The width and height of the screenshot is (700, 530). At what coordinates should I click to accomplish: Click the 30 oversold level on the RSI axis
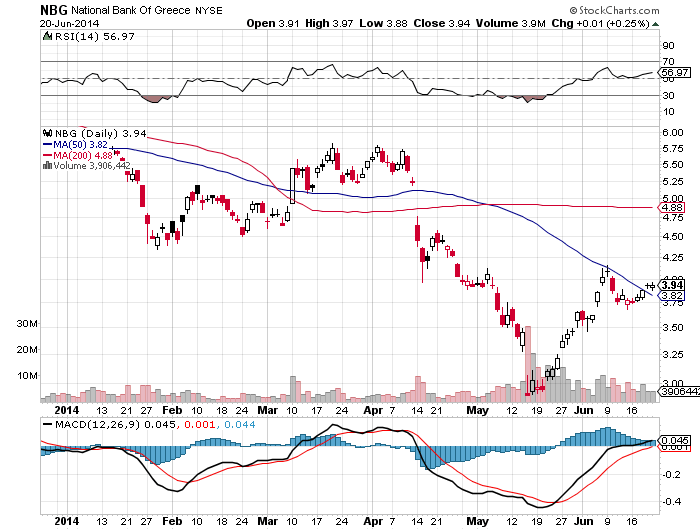(x=668, y=96)
